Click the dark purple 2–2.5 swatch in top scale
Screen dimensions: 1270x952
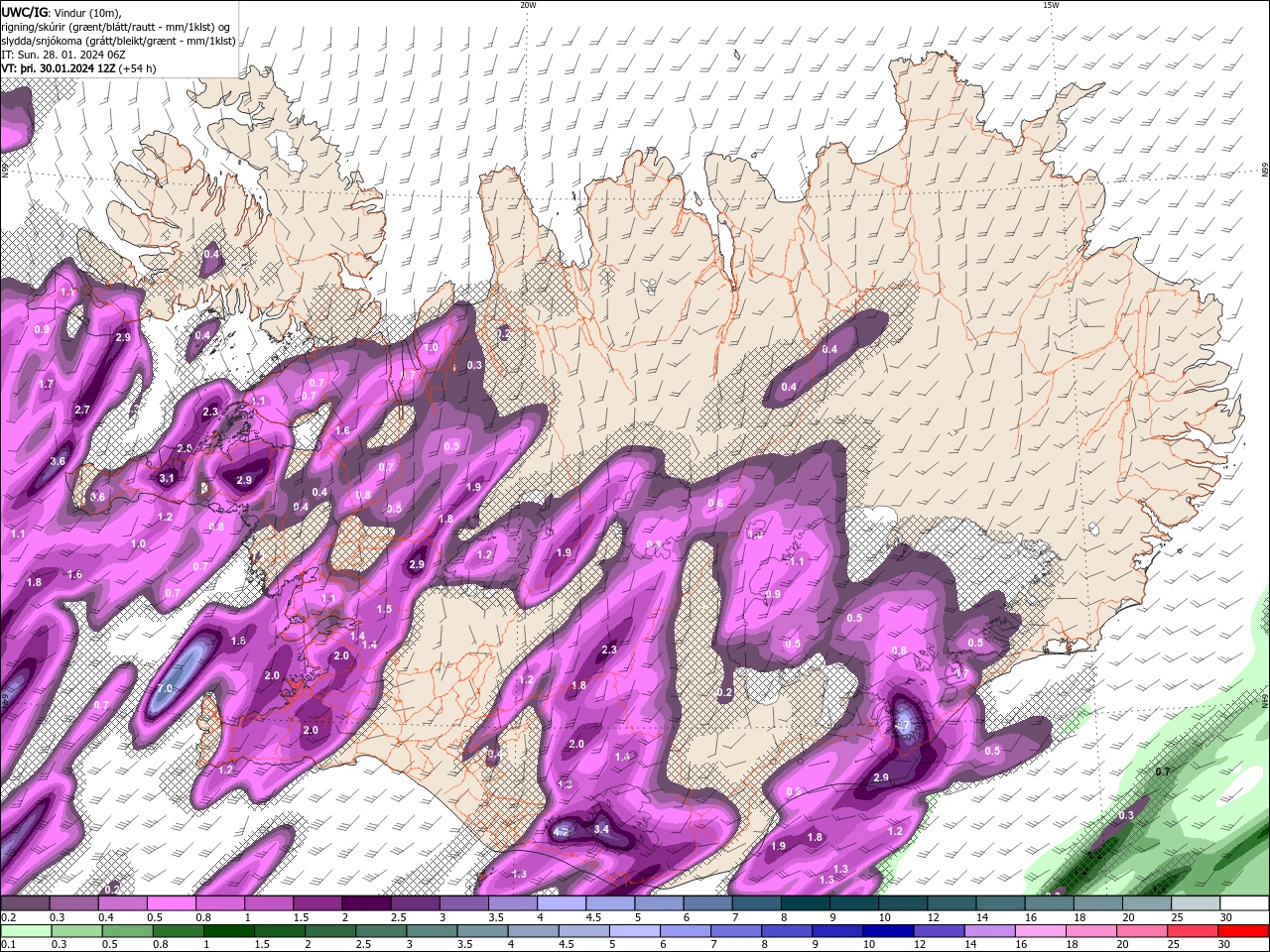pyautogui.click(x=366, y=903)
